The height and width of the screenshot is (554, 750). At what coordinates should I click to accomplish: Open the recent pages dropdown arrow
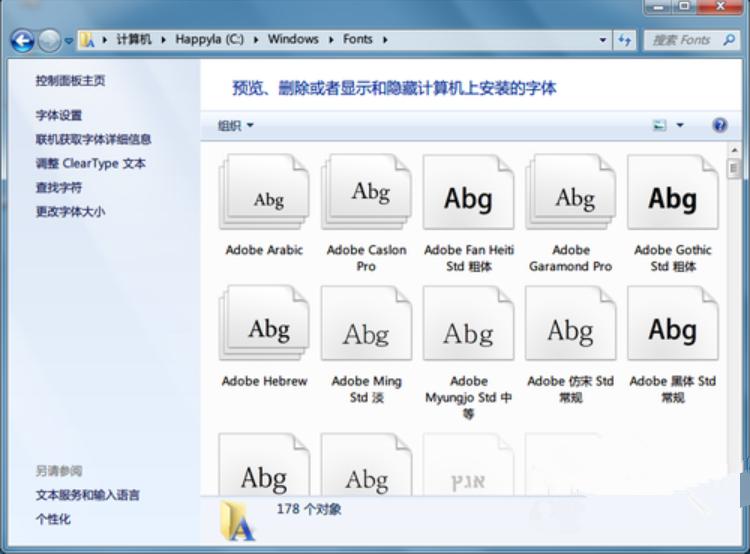(69, 41)
